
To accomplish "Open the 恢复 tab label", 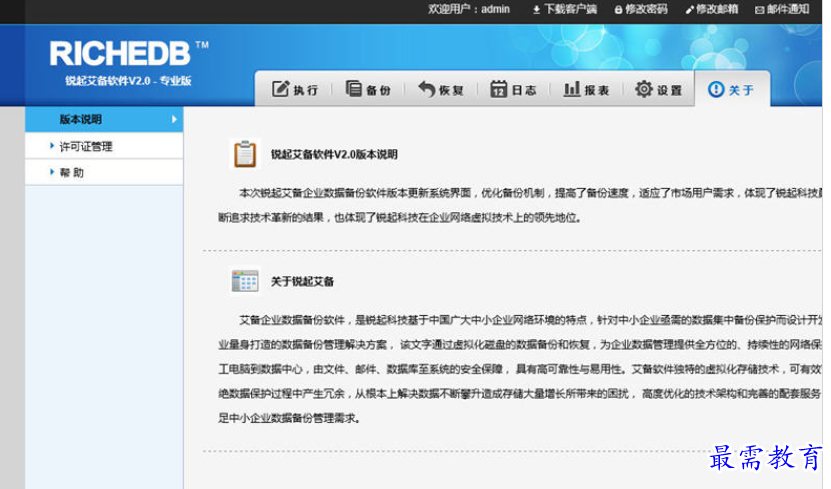I will tap(452, 90).
